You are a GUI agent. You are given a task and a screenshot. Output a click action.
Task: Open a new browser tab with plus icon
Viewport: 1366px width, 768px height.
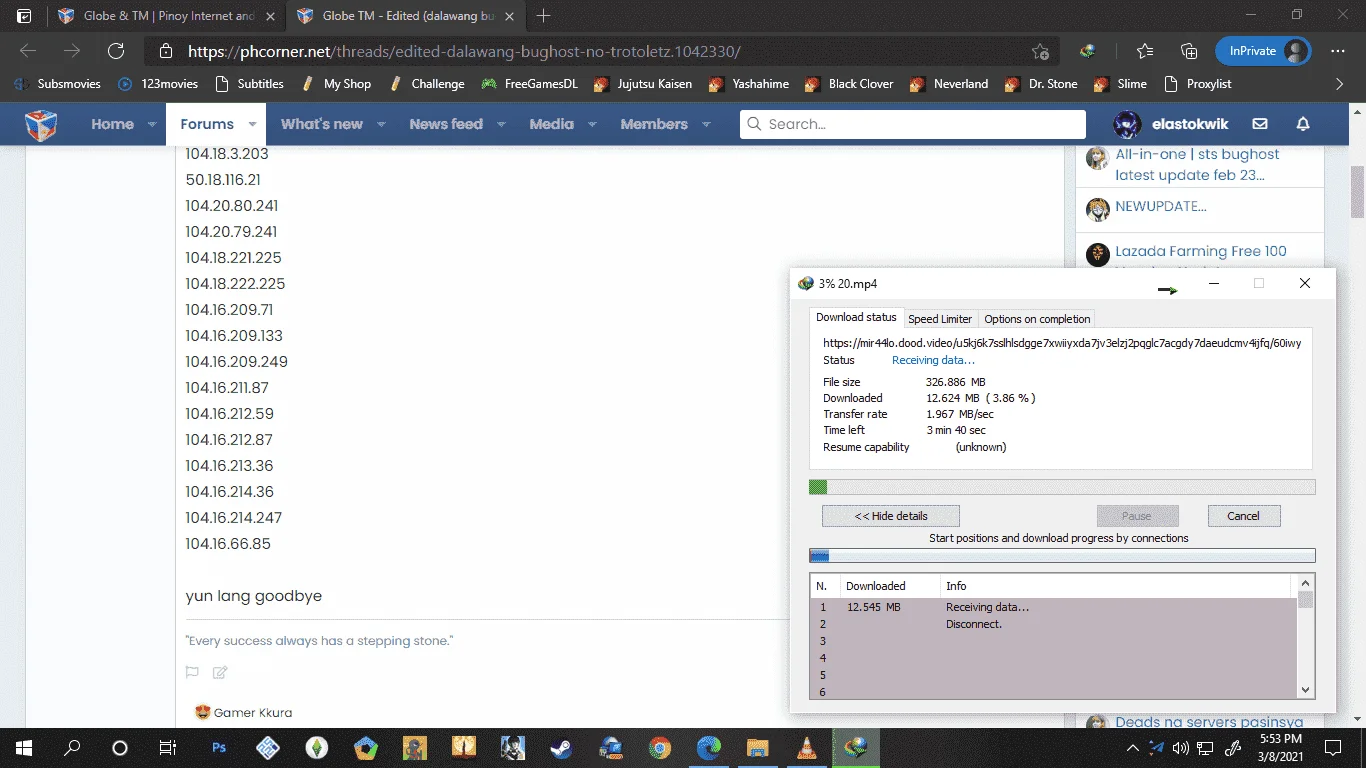(x=544, y=16)
